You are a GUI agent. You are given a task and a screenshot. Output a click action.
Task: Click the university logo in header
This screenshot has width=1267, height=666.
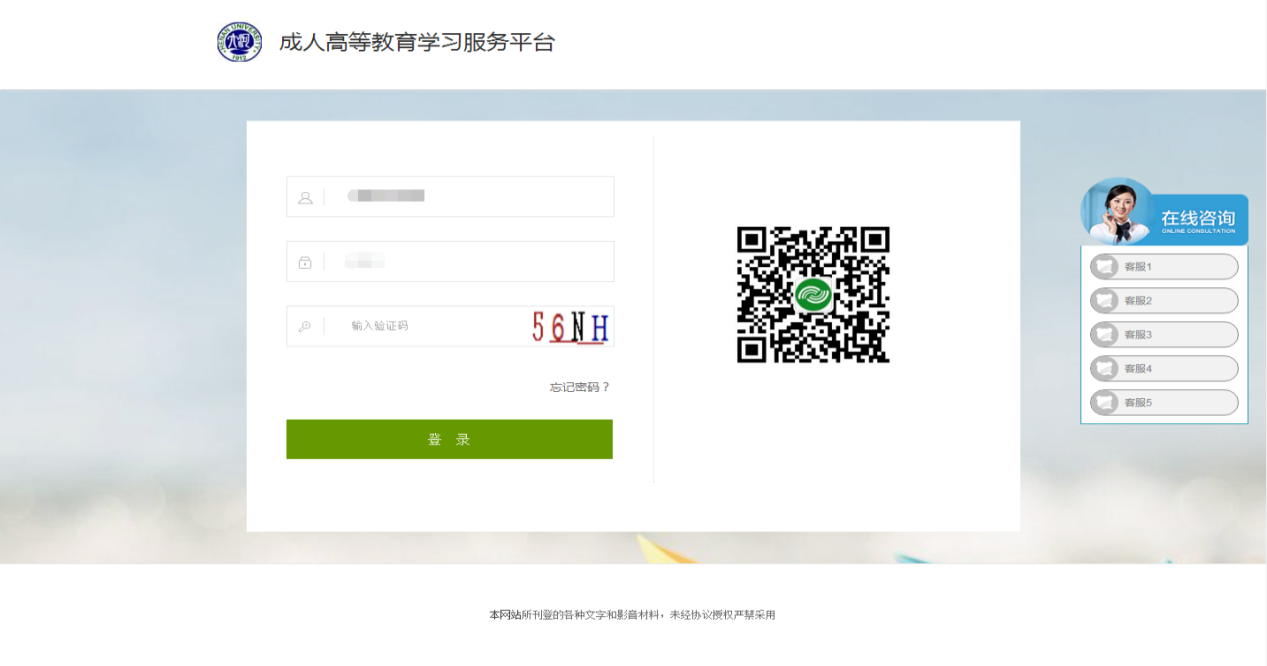[240, 42]
